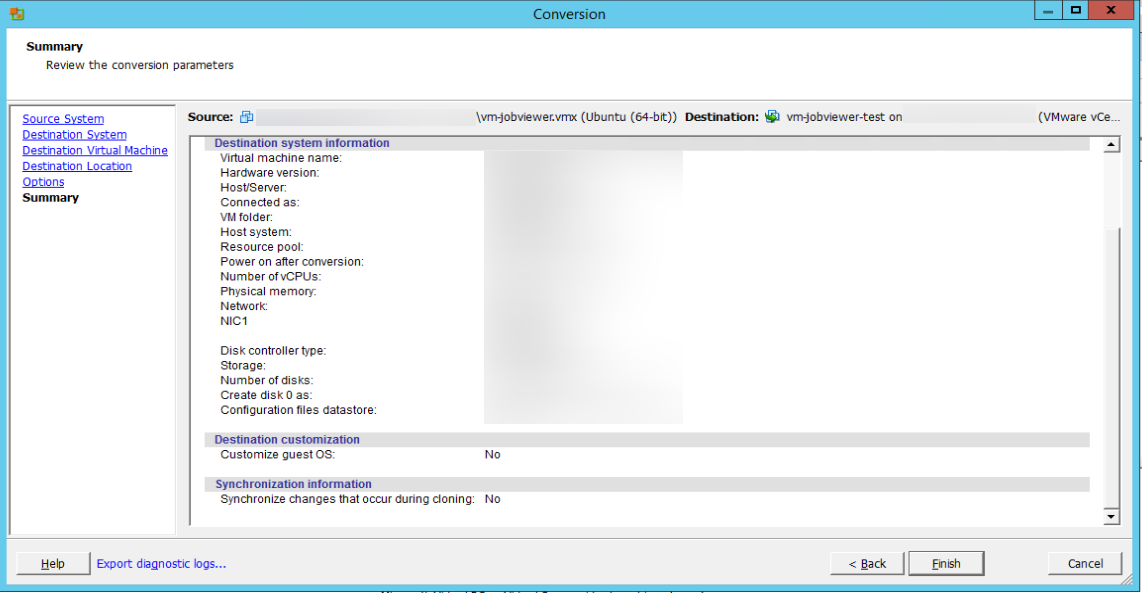Cancel the conversion wizard
The image size is (1142, 593).
click(1084, 563)
